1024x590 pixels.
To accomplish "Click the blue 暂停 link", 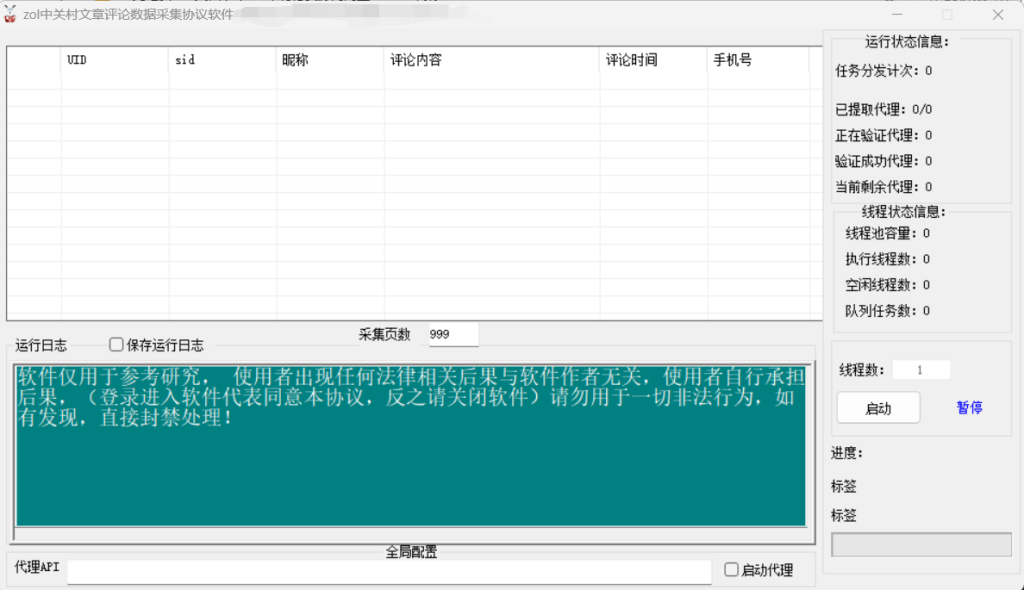I will point(969,408).
